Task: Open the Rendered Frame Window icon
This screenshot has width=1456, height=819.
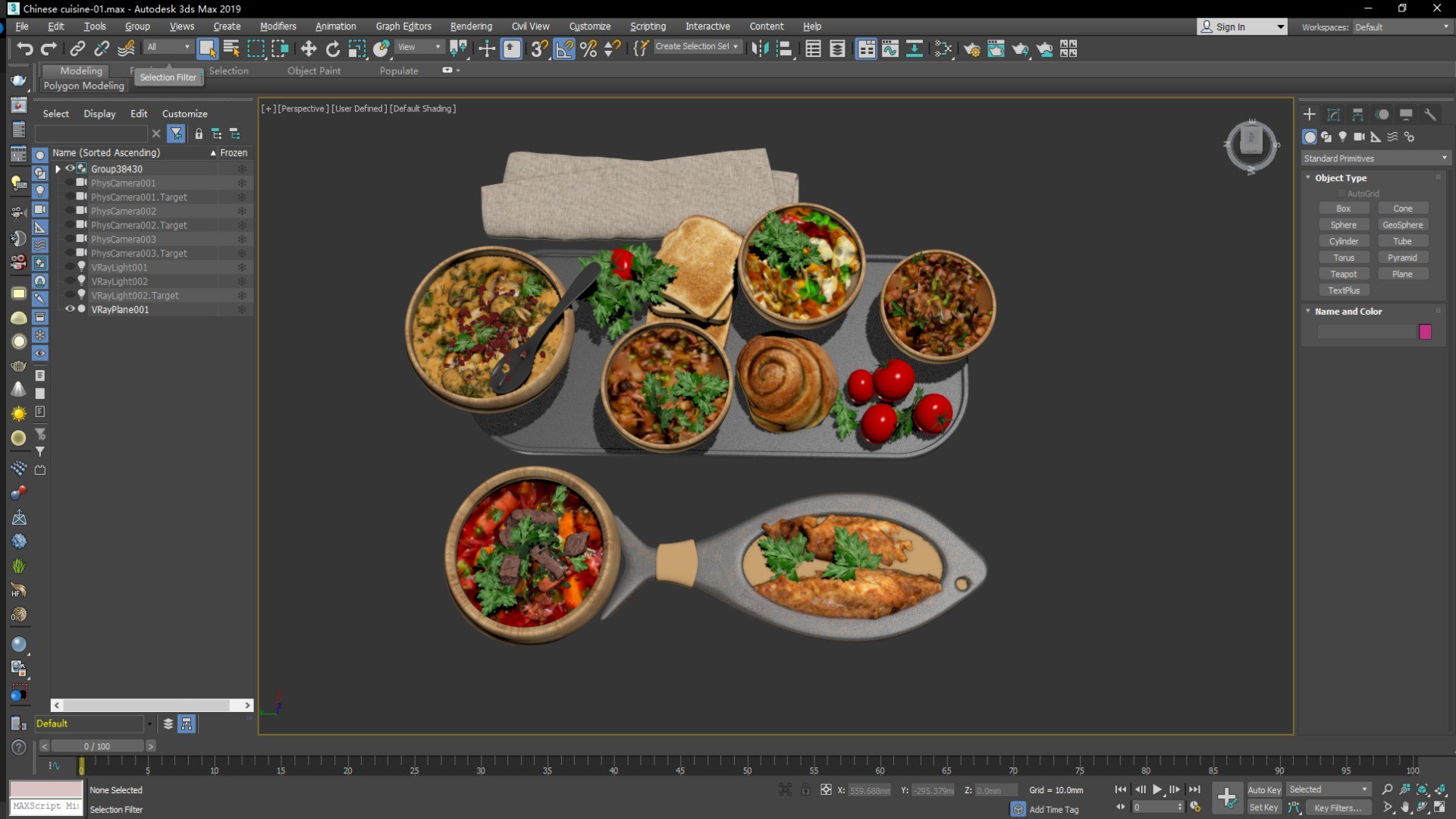Action: tap(996, 49)
